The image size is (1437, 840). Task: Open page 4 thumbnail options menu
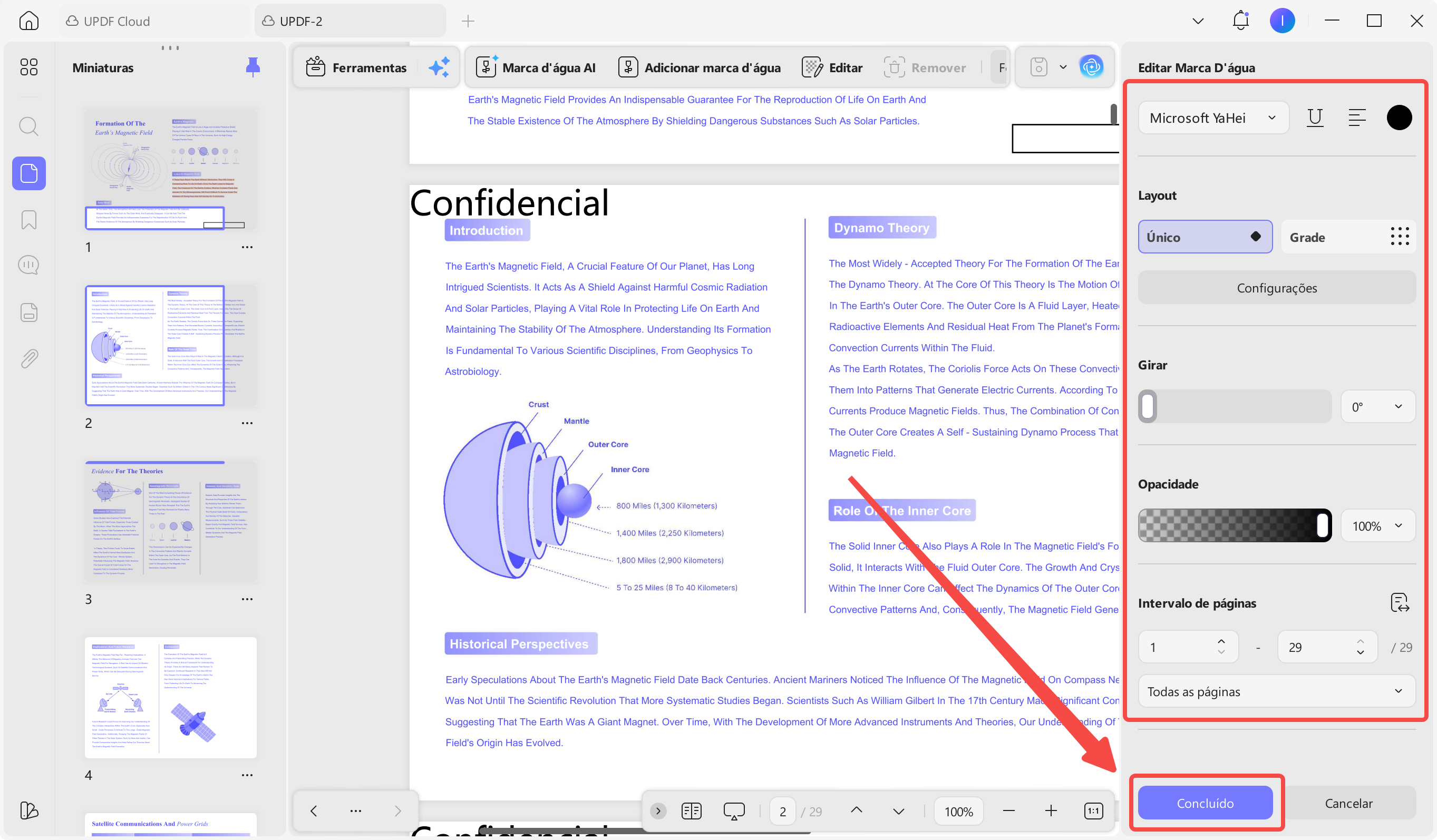247,775
